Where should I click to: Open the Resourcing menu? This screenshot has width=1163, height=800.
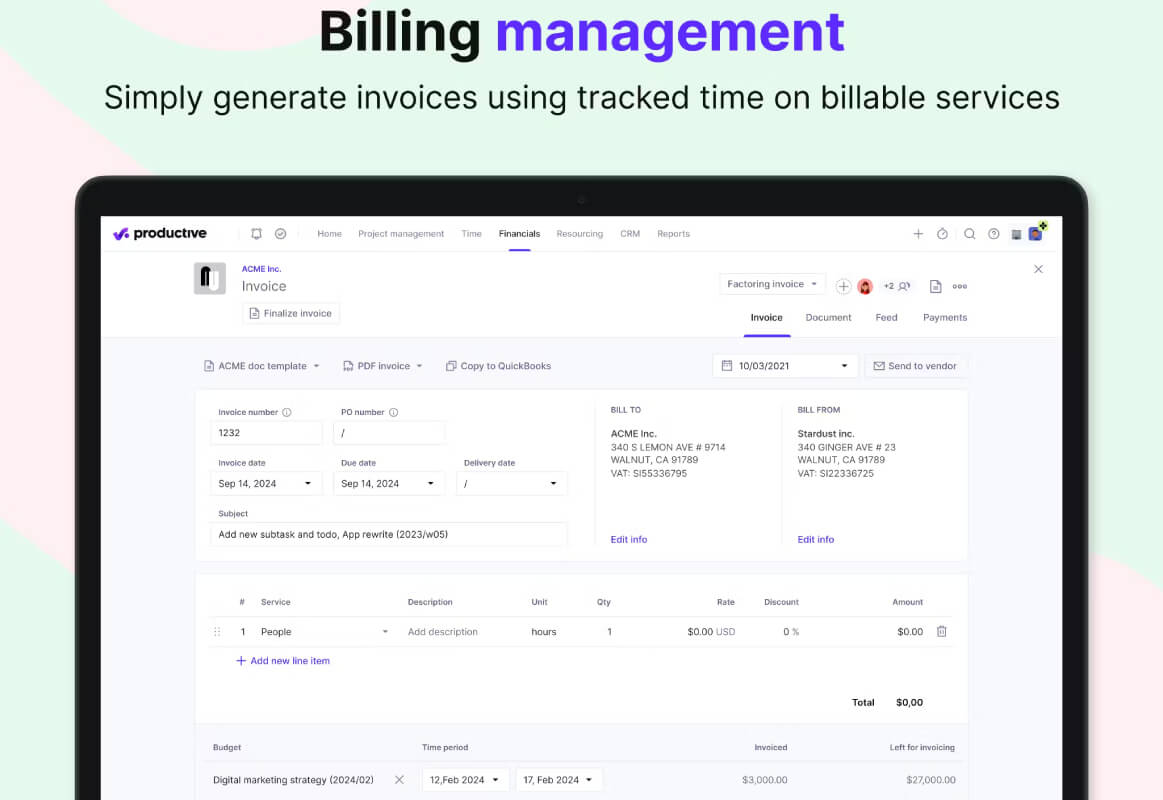579,234
